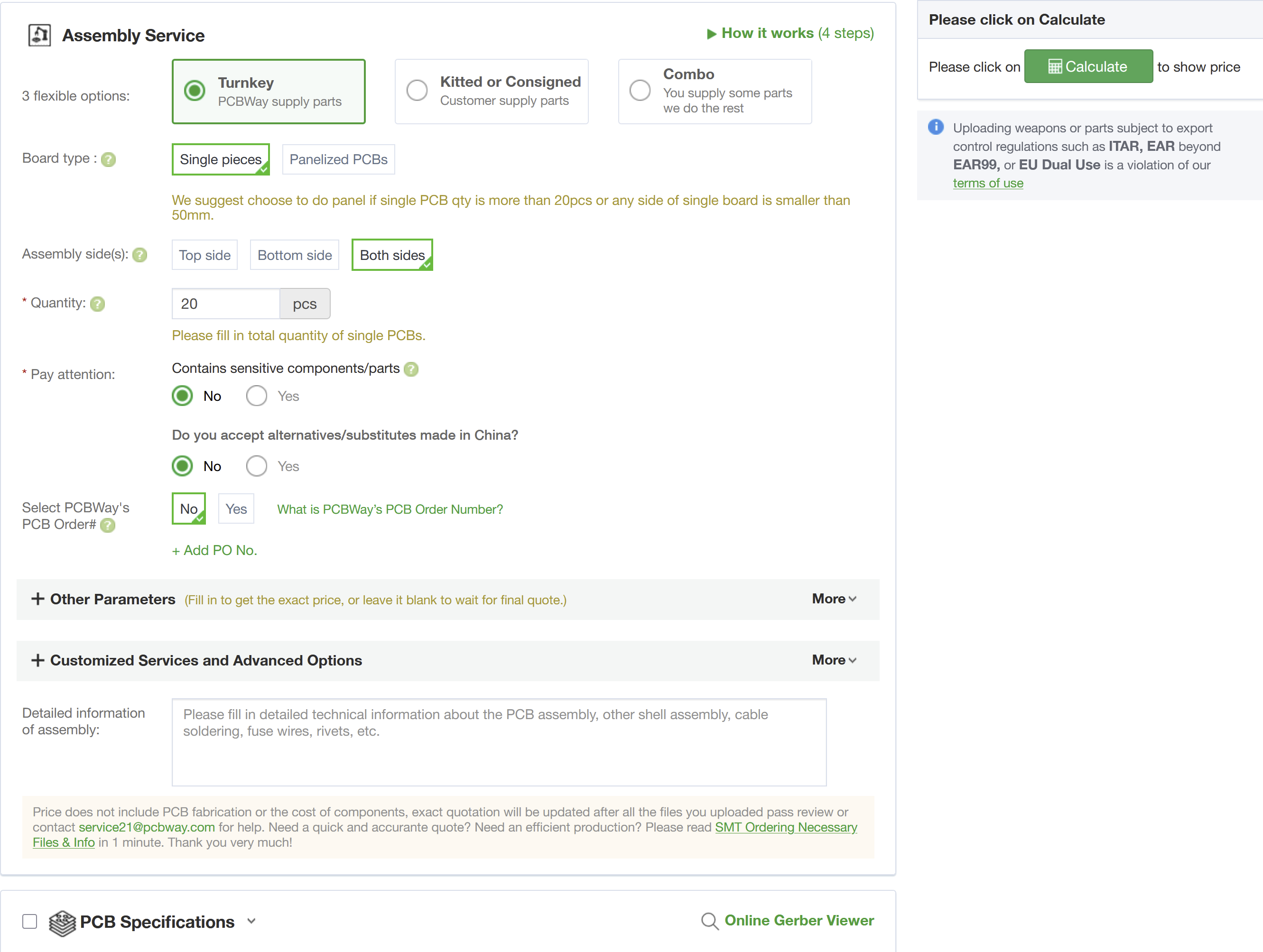Switch board type to Panelized PCBs
The height and width of the screenshot is (952, 1263).
(x=338, y=159)
